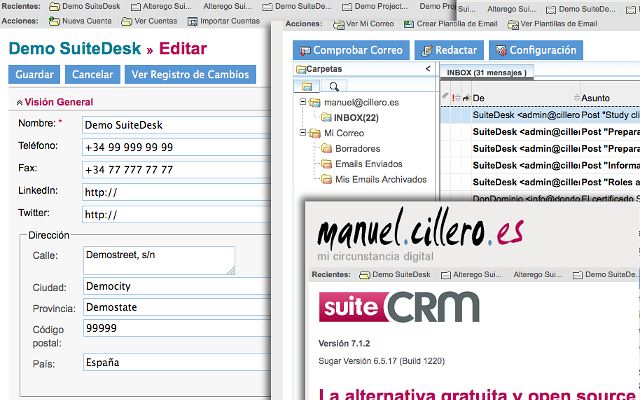Click the Ver Plantillas de Email icon

(513, 25)
